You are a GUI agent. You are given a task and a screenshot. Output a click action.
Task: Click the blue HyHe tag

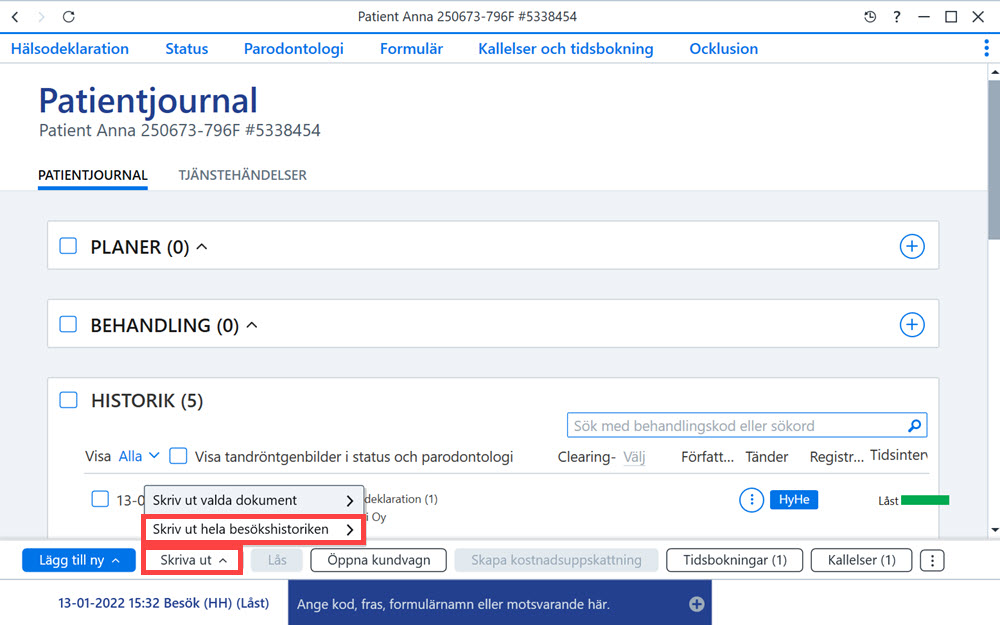click(794, 499)
